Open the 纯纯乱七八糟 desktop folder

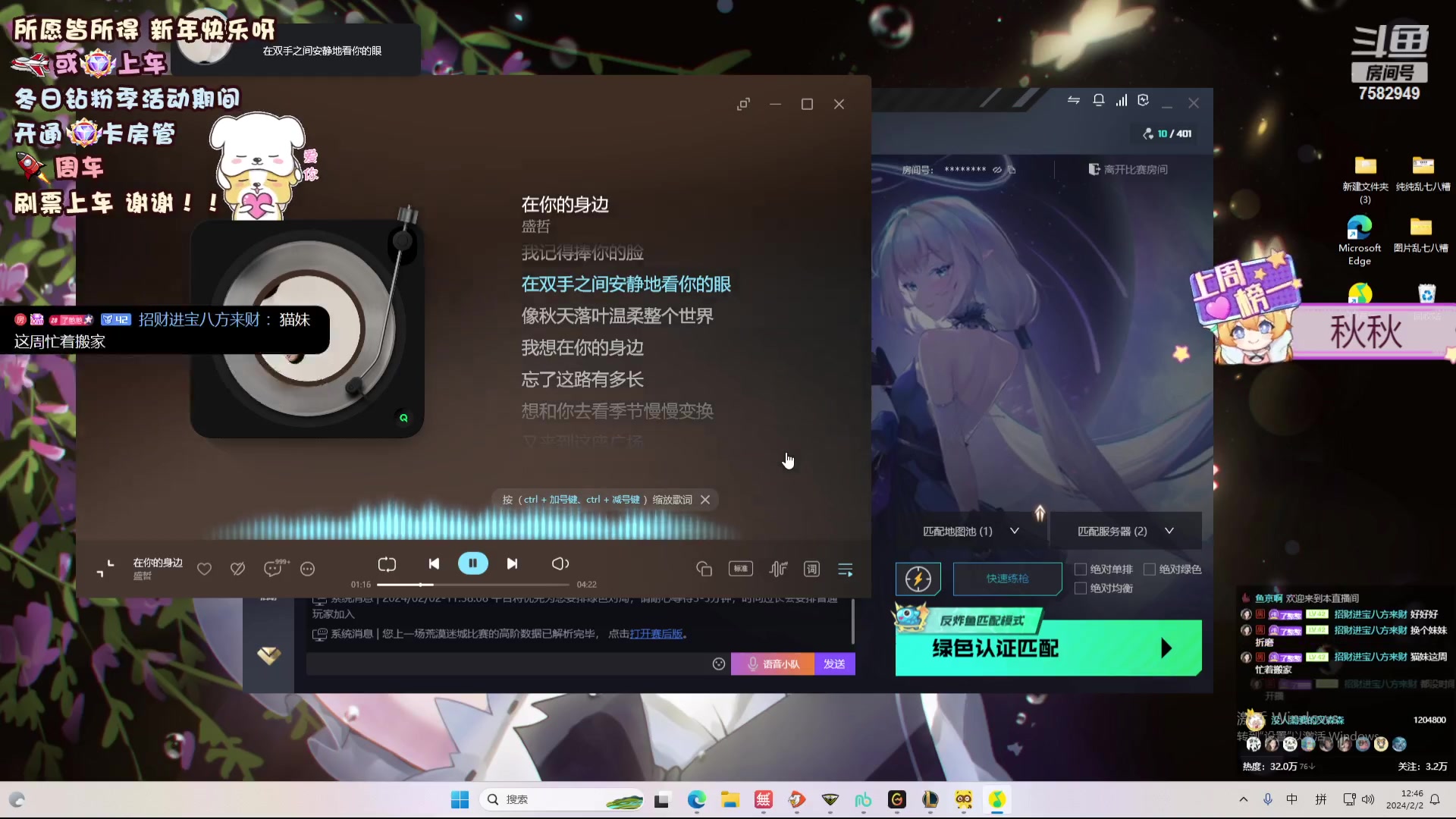(1423, 174)
